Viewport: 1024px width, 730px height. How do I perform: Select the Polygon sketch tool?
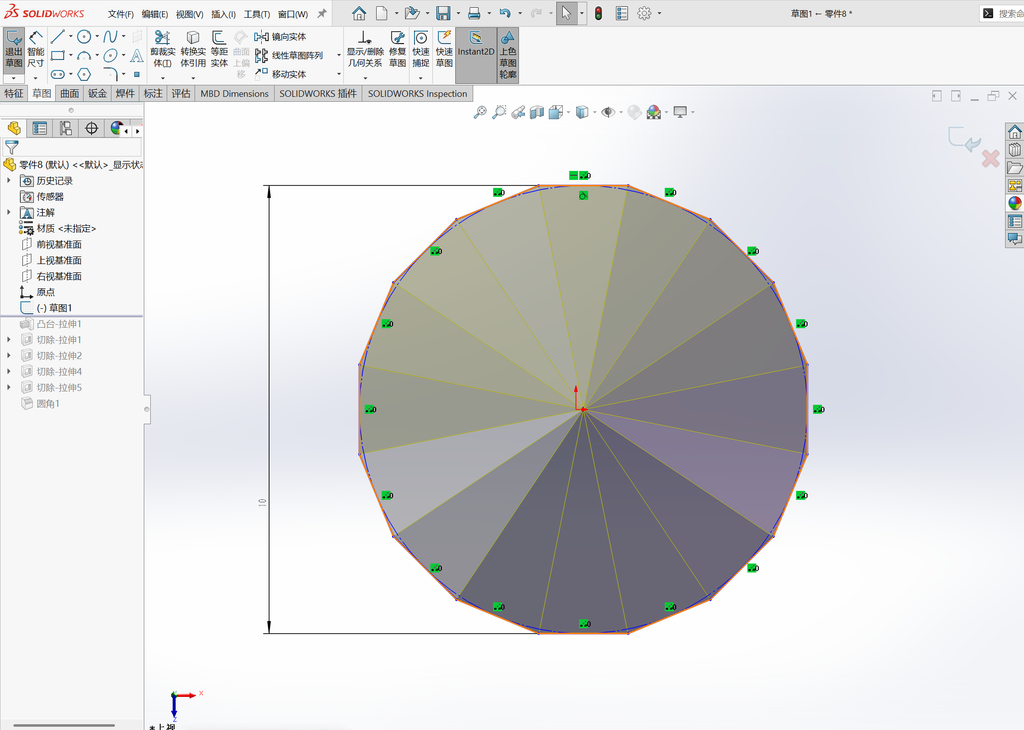pyautogui.click(x=84, y=74)
